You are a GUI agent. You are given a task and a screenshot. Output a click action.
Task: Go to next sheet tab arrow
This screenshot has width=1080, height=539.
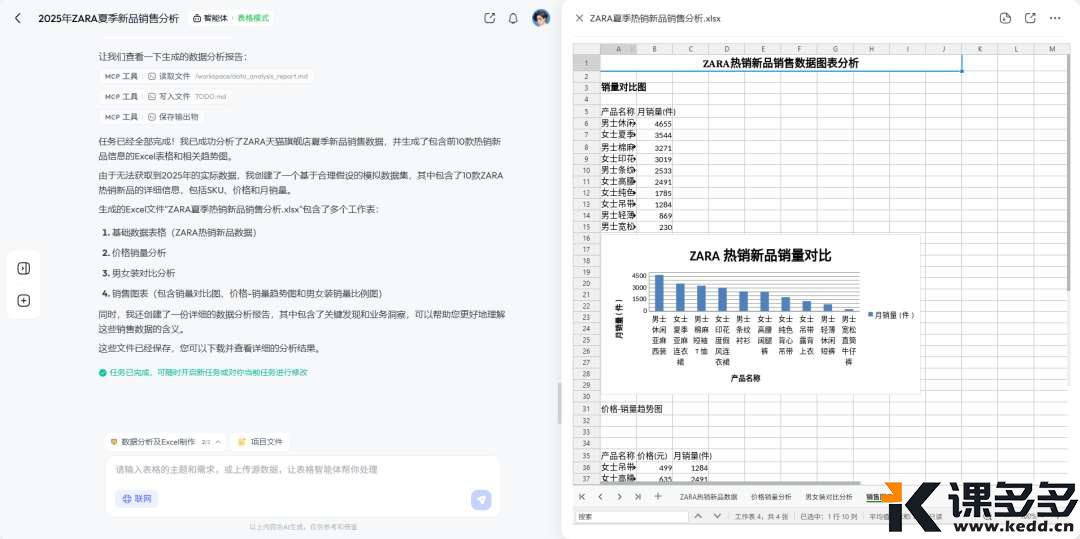[619, 496]
